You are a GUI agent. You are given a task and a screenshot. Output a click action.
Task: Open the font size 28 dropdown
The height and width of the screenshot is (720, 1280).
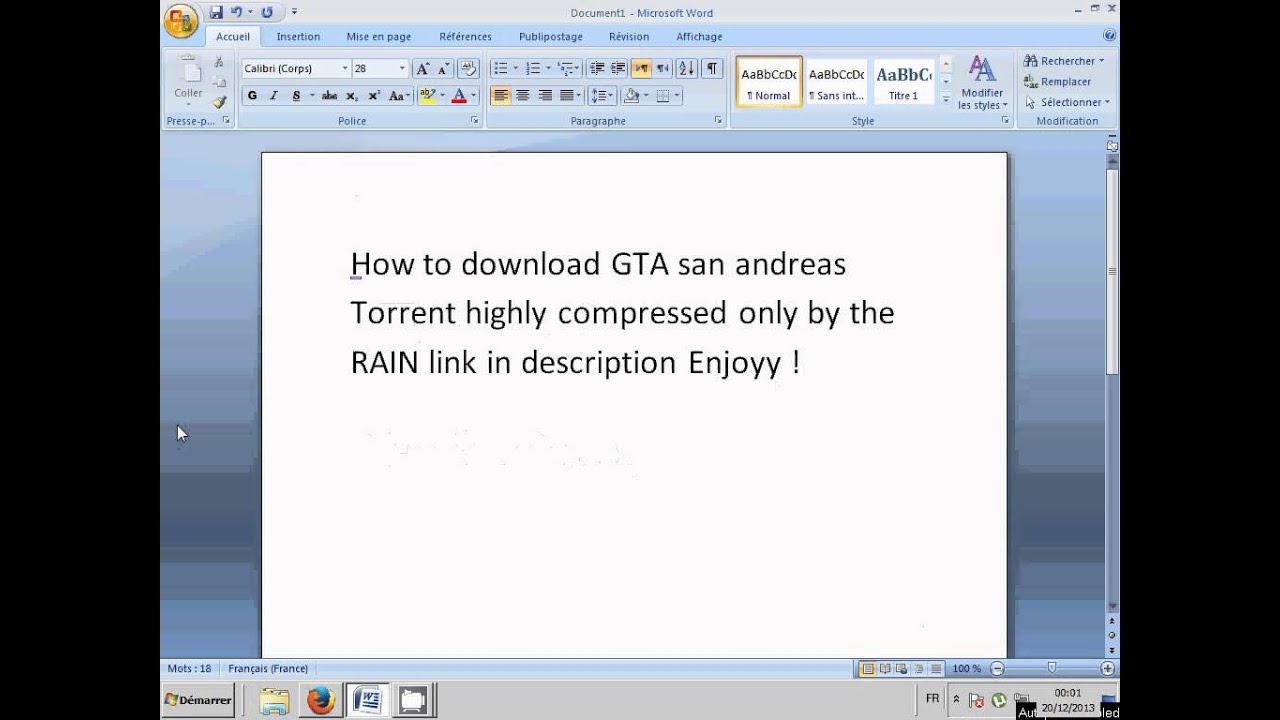[x=402, y=68]
